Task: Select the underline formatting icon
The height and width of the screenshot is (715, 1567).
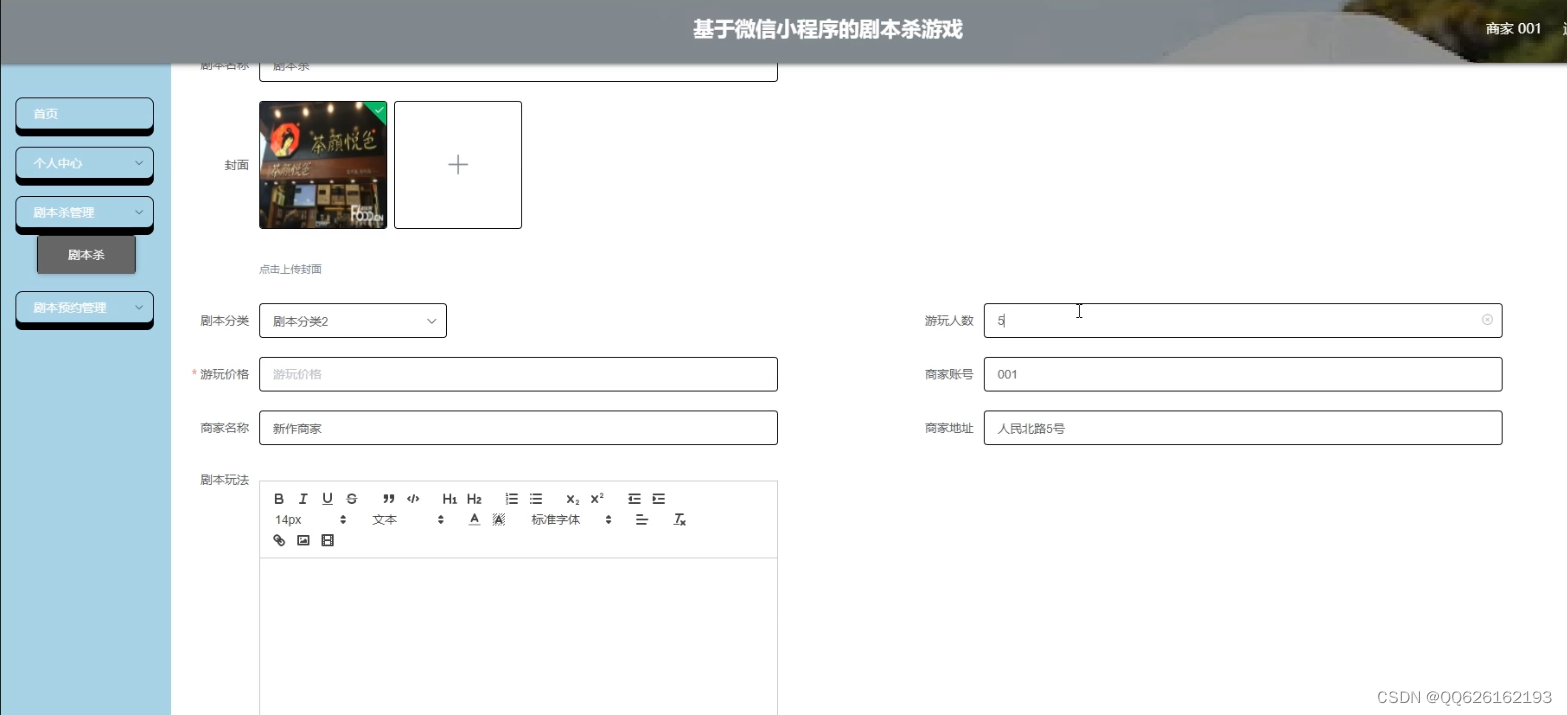Action: coord(327,498)
